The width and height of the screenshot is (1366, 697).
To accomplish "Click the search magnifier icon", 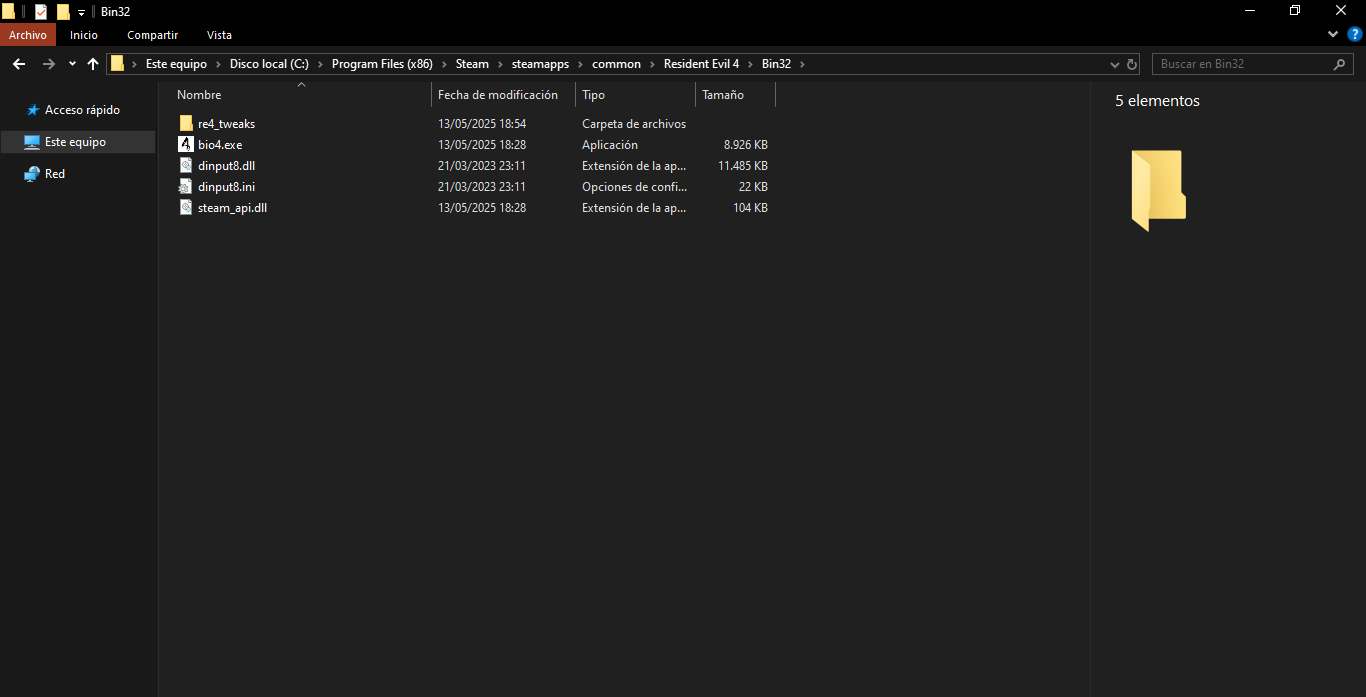I will [1340, 64].
